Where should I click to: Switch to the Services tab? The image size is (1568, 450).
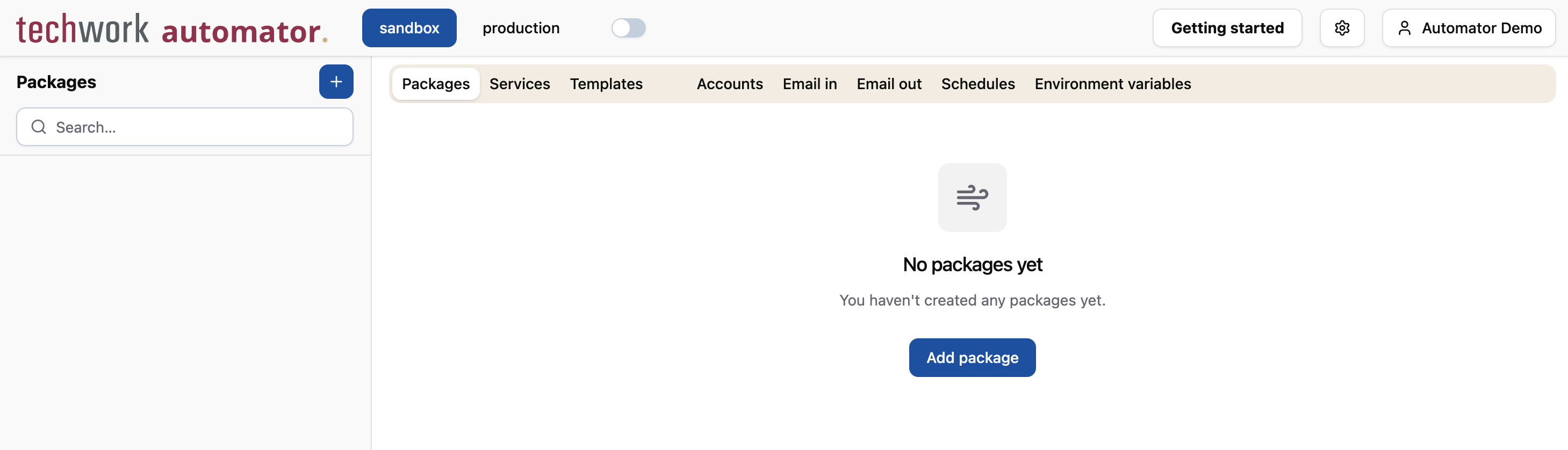click(x=519, y=84)
